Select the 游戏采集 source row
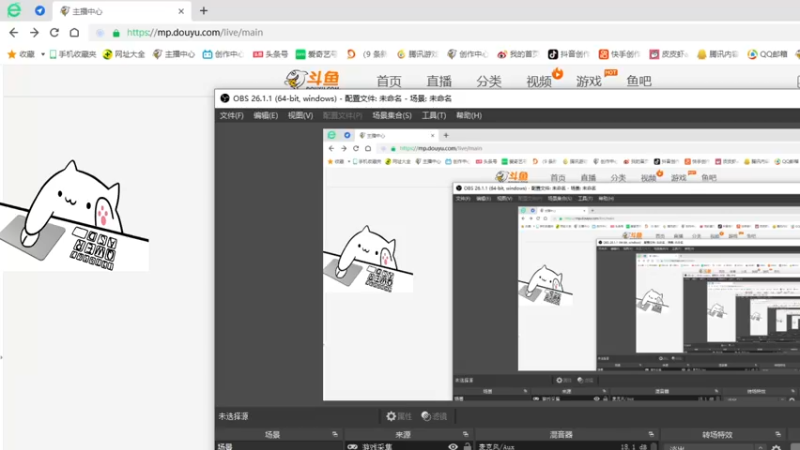Image resolution: width=800 pixels, height=450 pixels. point(409,446)
